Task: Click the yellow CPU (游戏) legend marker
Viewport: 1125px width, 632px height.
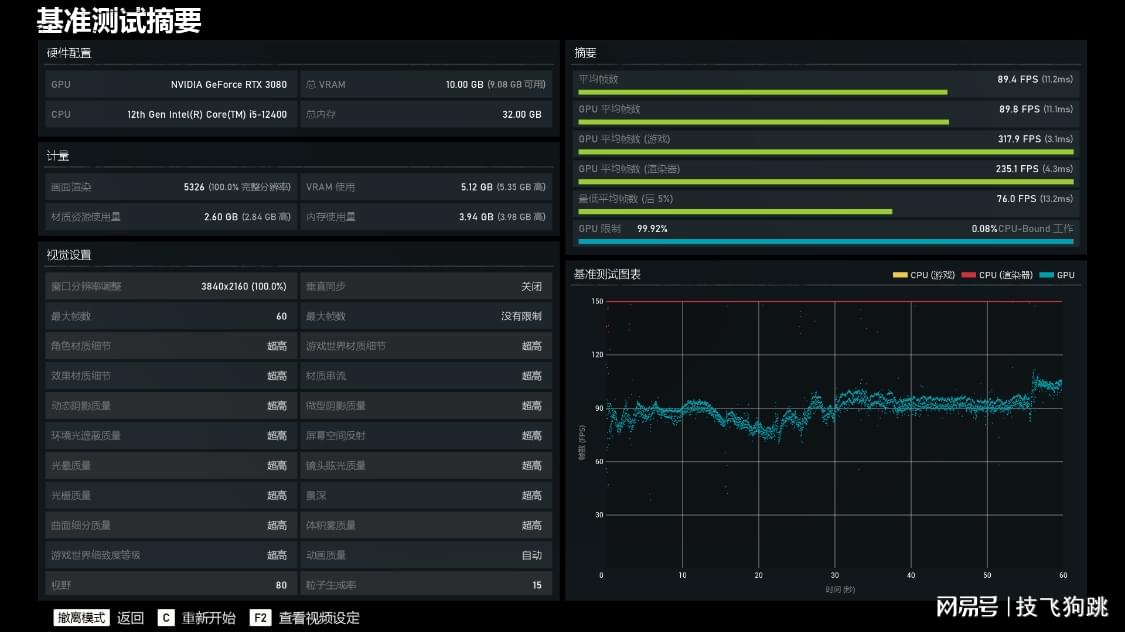Action: tap(899, 275)
